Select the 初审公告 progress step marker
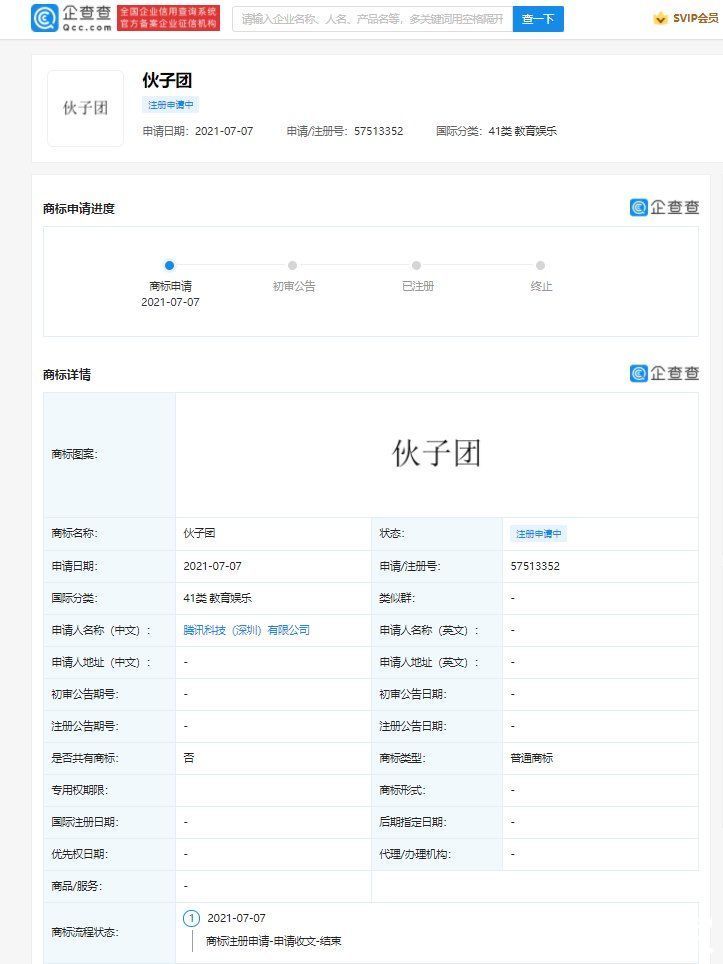Image resolution: width=723 pixels, height=964 pixels. click(293, 266)
